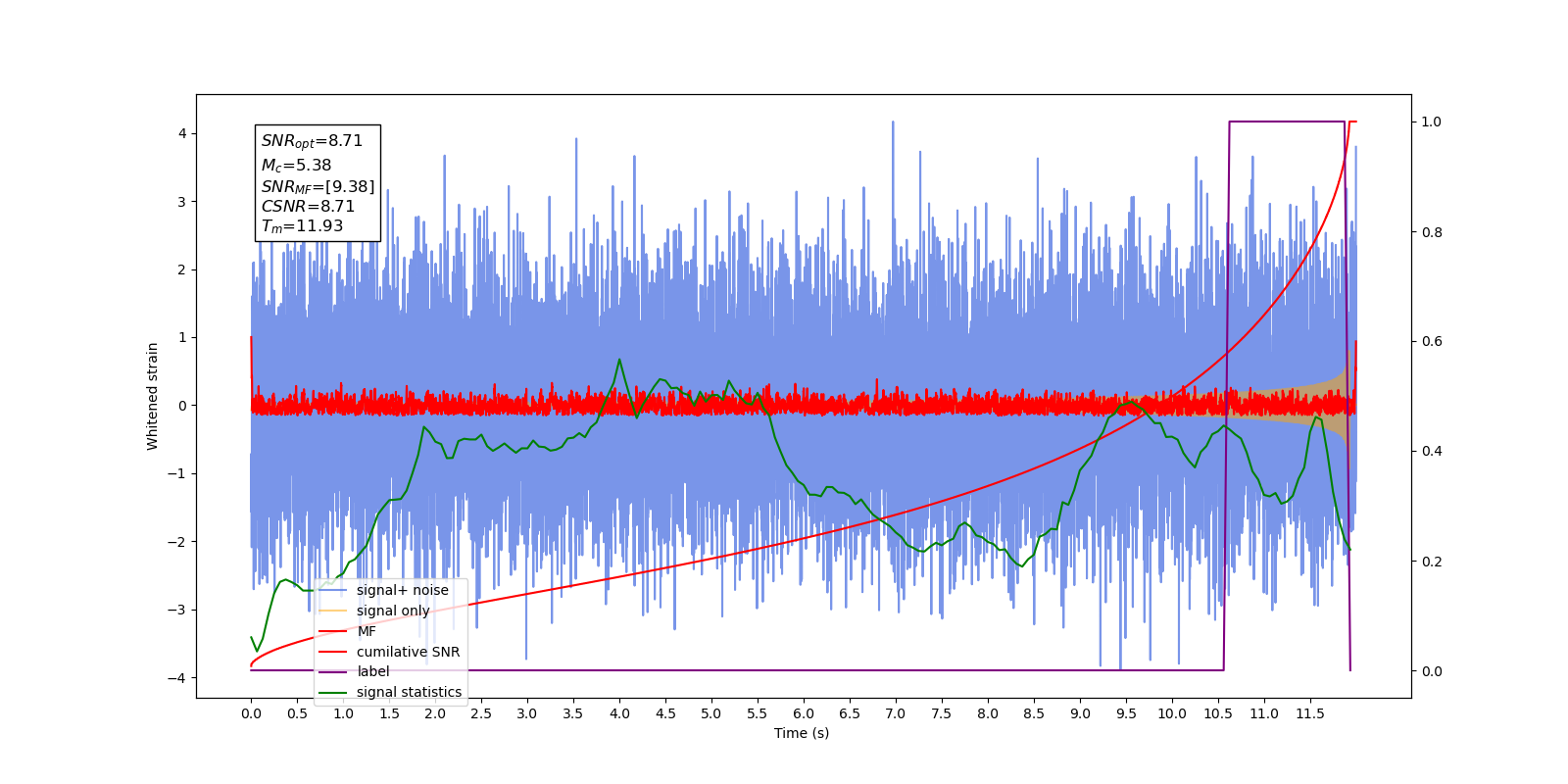Click the 1.0 tick on right axis

coord(1432,122)
